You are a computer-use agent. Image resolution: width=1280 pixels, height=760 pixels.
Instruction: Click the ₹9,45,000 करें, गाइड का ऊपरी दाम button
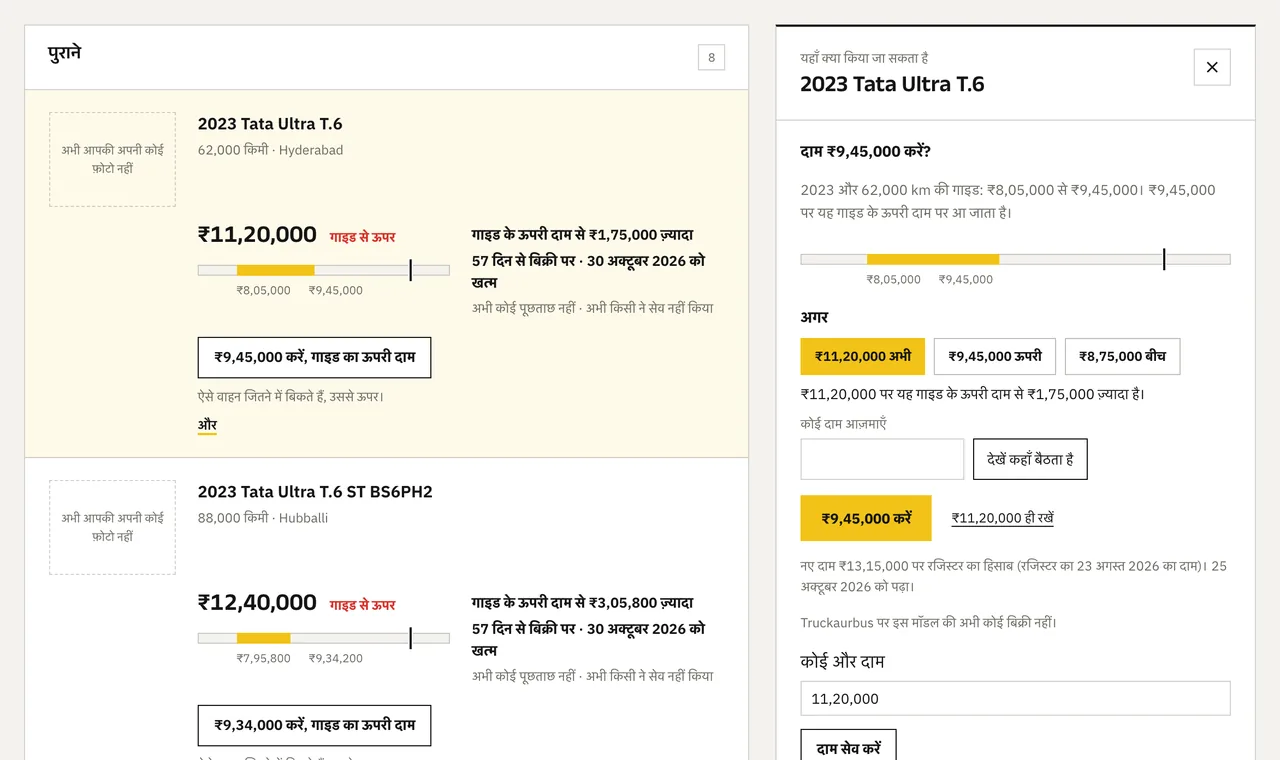pyautogui.click(x=314, y=357)
